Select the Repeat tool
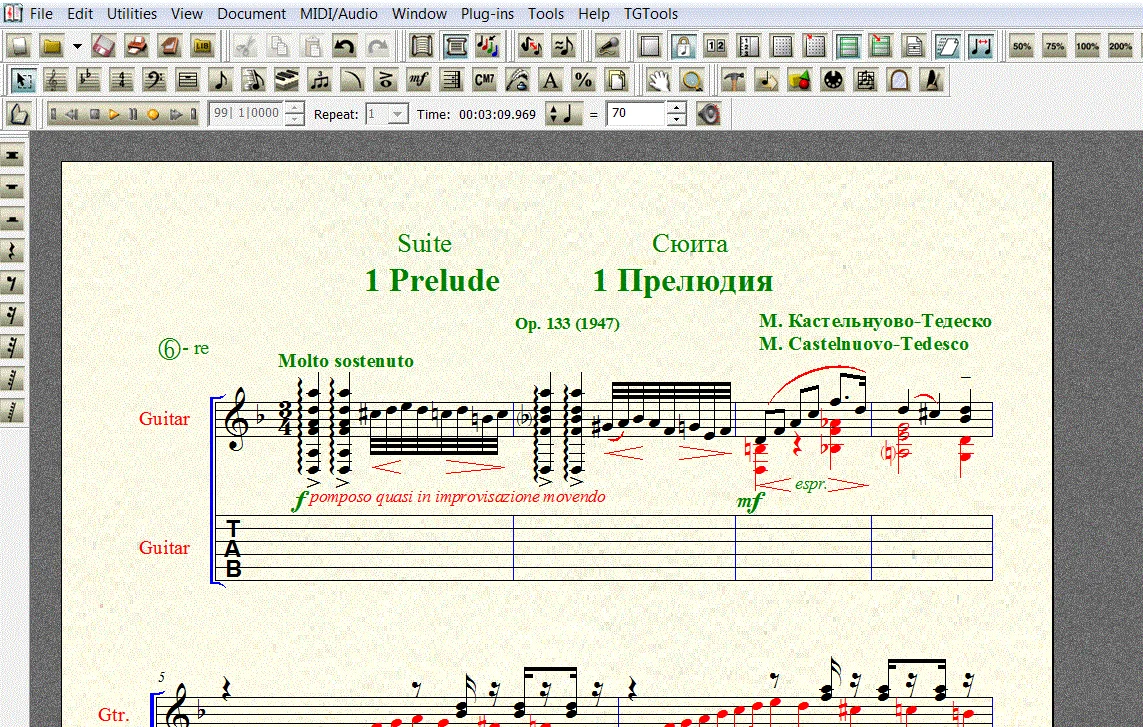The image size is (1143, 727). 451,79
